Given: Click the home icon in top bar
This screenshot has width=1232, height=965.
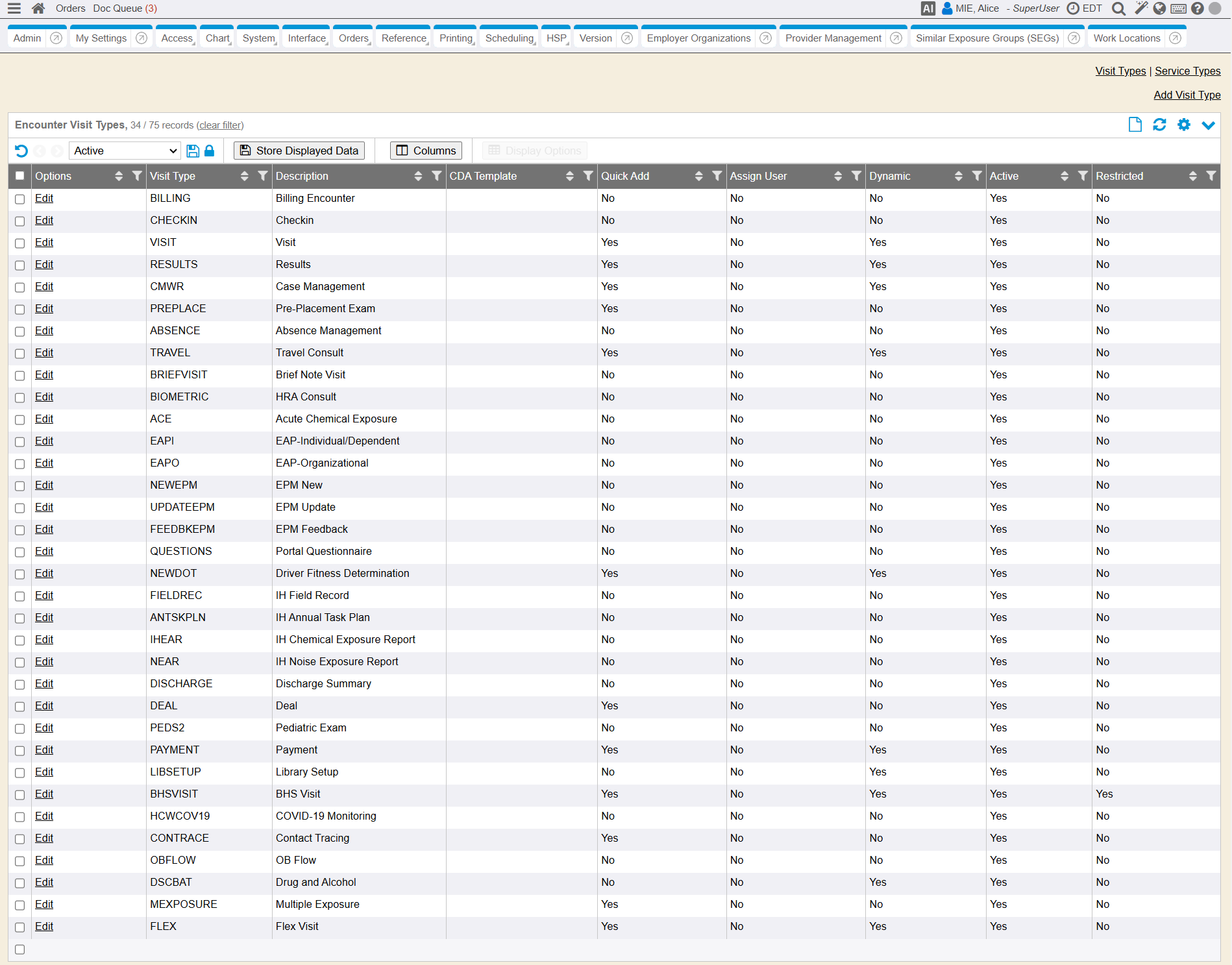Looking at the screenshot, I should pyautogui.click(x=38, y=8).
